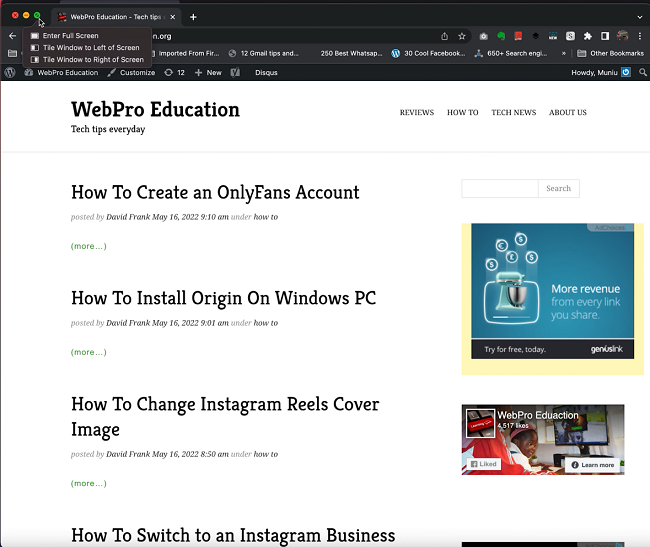650x547 pixels.
Task: Open how to category on Origin post
Action: (266, 323)
